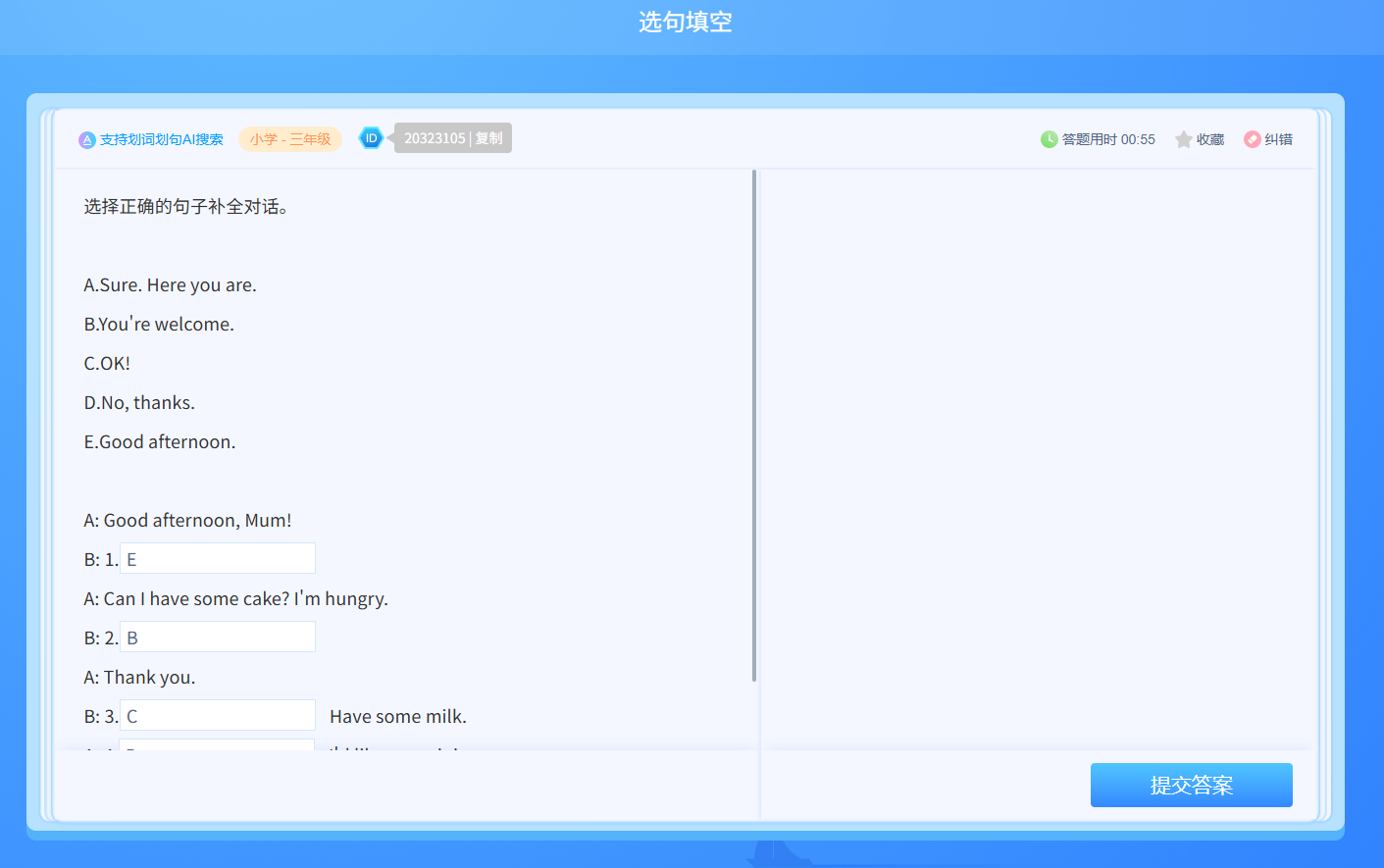Click the pink 纠错 error-report icon

click(x=1252, y=139)
